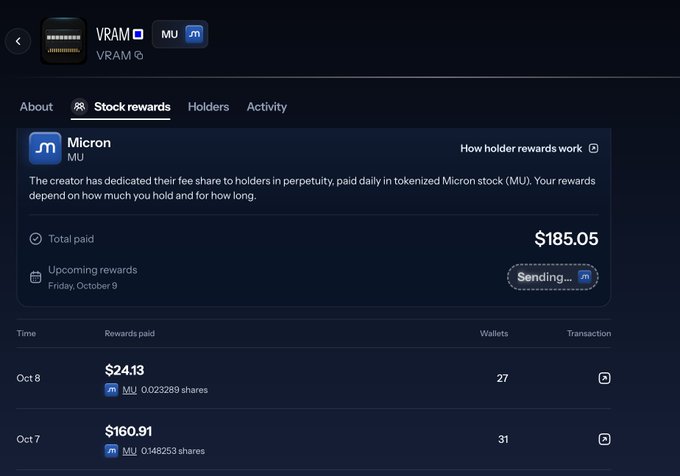Open the VRAM token thumbnail image

click(63, 41)
